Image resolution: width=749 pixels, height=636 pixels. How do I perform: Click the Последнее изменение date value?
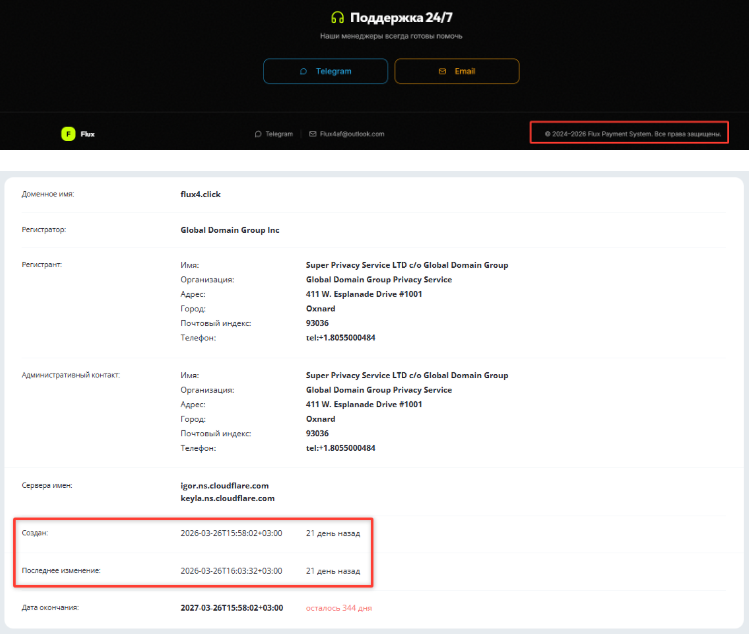[231, 570]
